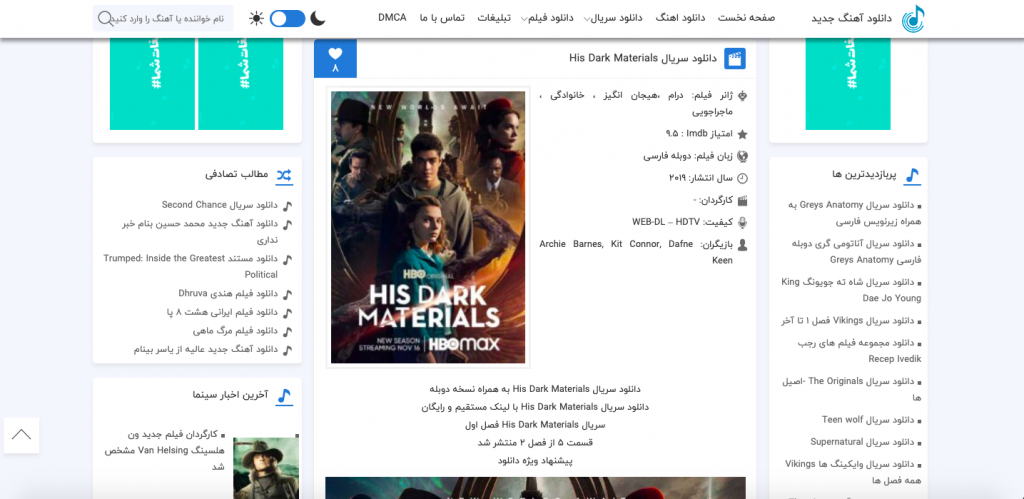Click note icon beside مرگ ماهی link
This screenshot has width=1024, height=499.
288,331
